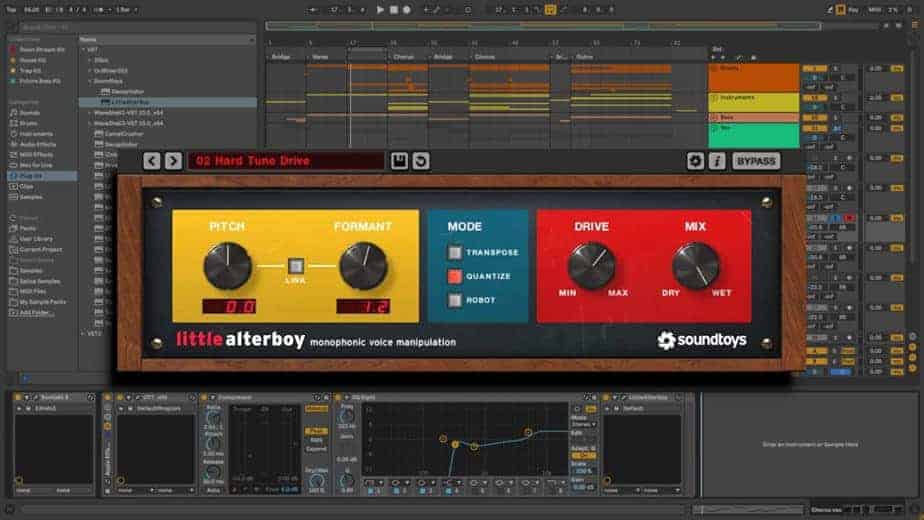The height and width of the screenshot is (520, 924).
Task: Click the browser search field
Action: (x=136, y=27)
